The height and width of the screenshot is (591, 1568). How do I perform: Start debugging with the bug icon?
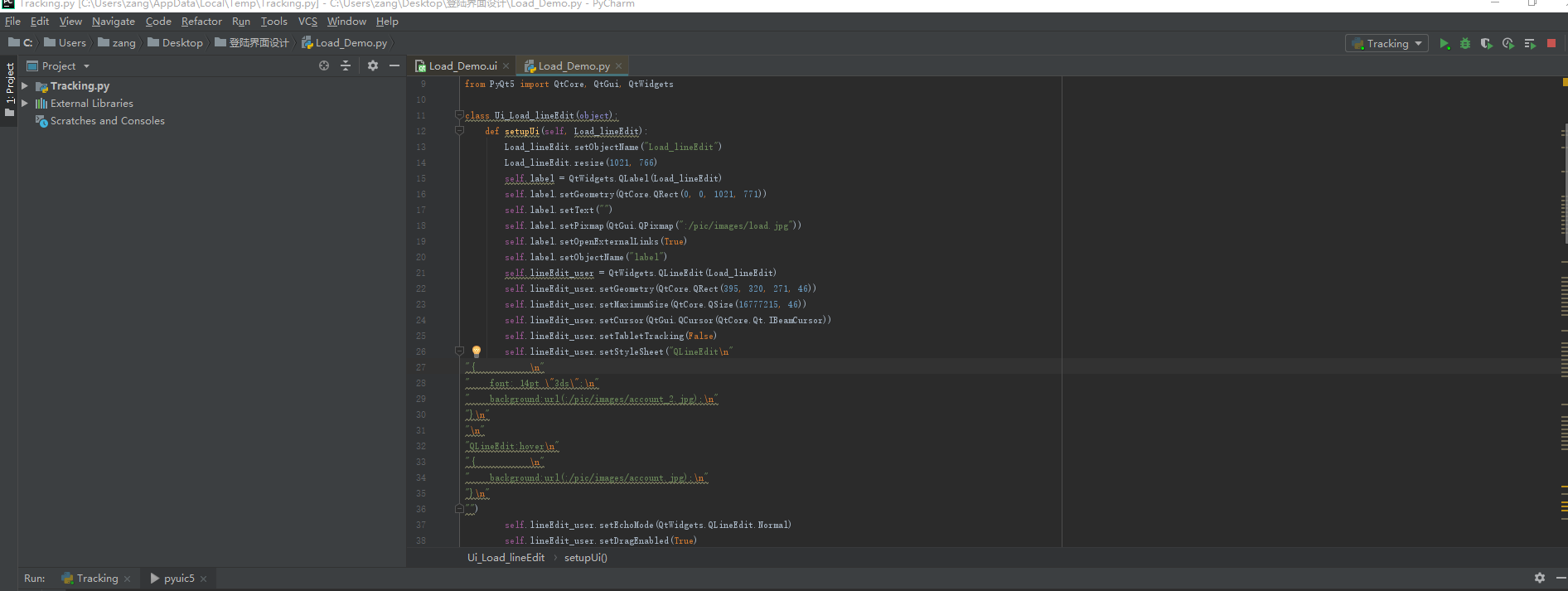click(1465, 44)
